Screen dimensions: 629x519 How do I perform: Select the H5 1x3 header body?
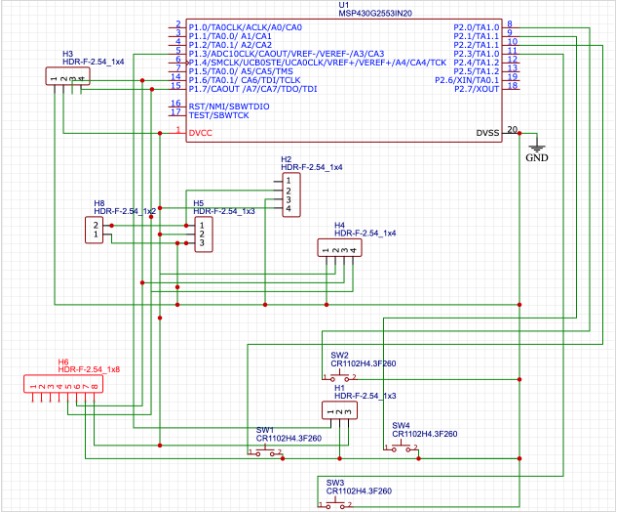point(201,234)
